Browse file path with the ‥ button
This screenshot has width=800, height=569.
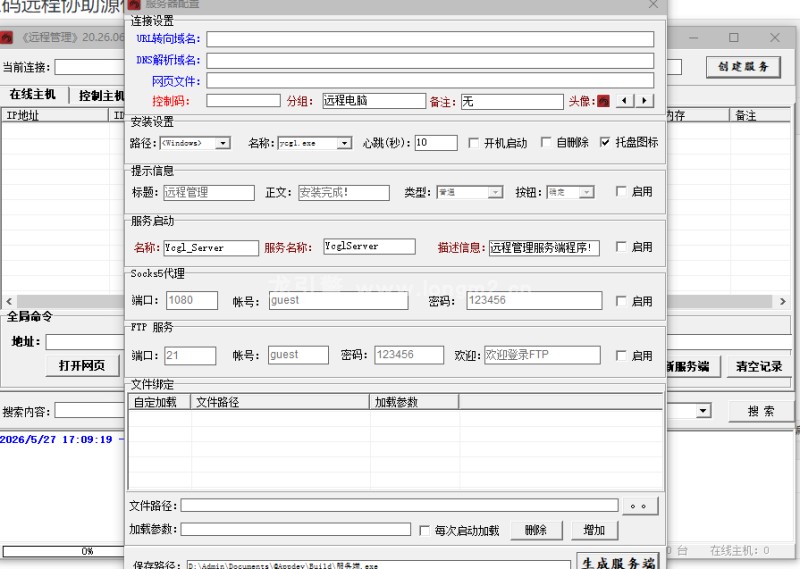point(640,506)
